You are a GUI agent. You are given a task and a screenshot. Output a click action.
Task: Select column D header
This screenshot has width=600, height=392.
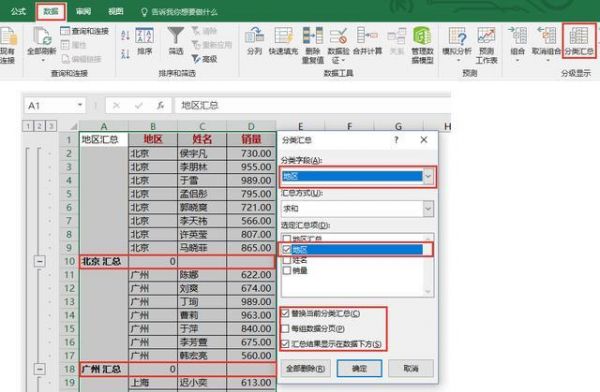[x=251, y=126]
